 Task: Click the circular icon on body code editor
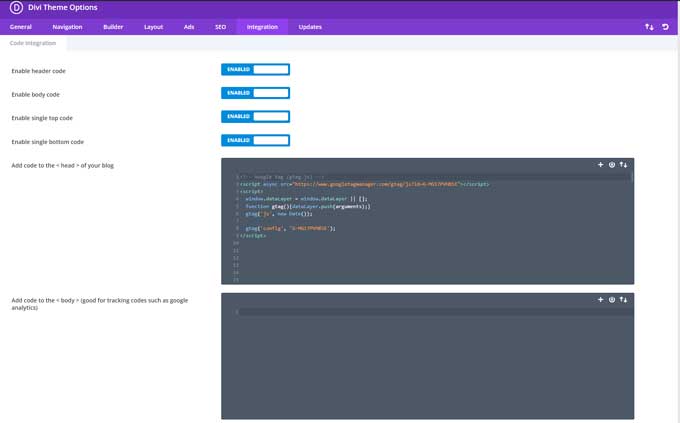pyautogui.click(x=611, y=300)
